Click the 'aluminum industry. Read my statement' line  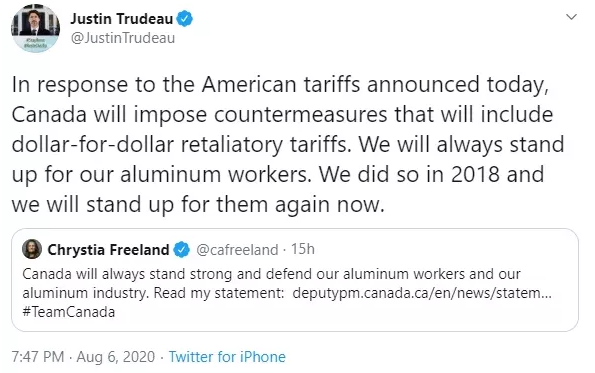click(153, 293)
